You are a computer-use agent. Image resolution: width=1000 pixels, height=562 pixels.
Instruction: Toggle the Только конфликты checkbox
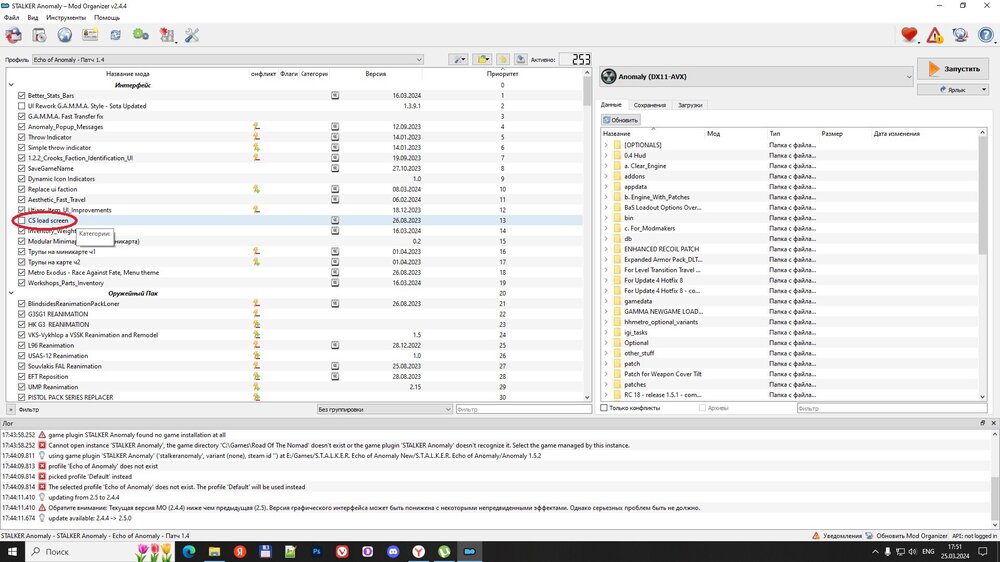[x=604, y=408]
